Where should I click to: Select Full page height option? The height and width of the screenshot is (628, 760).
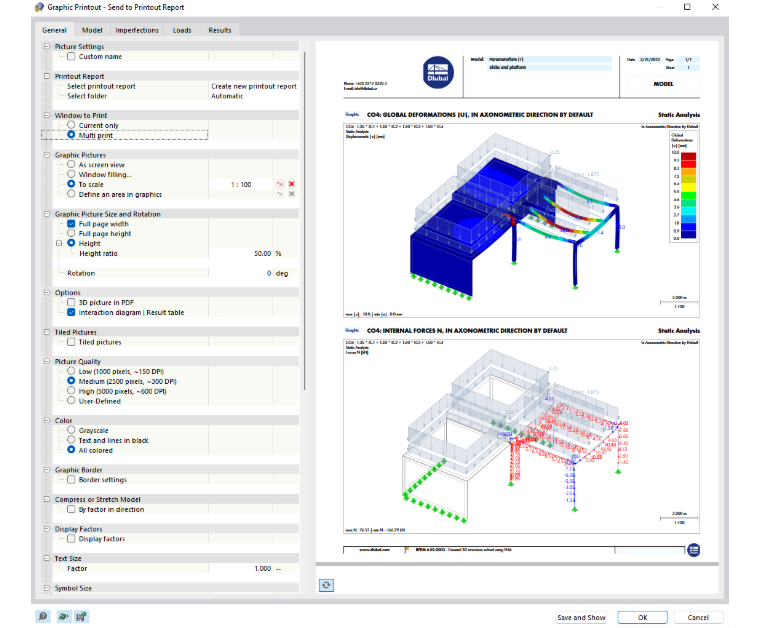pyautogui.click(x=71, y=233)
